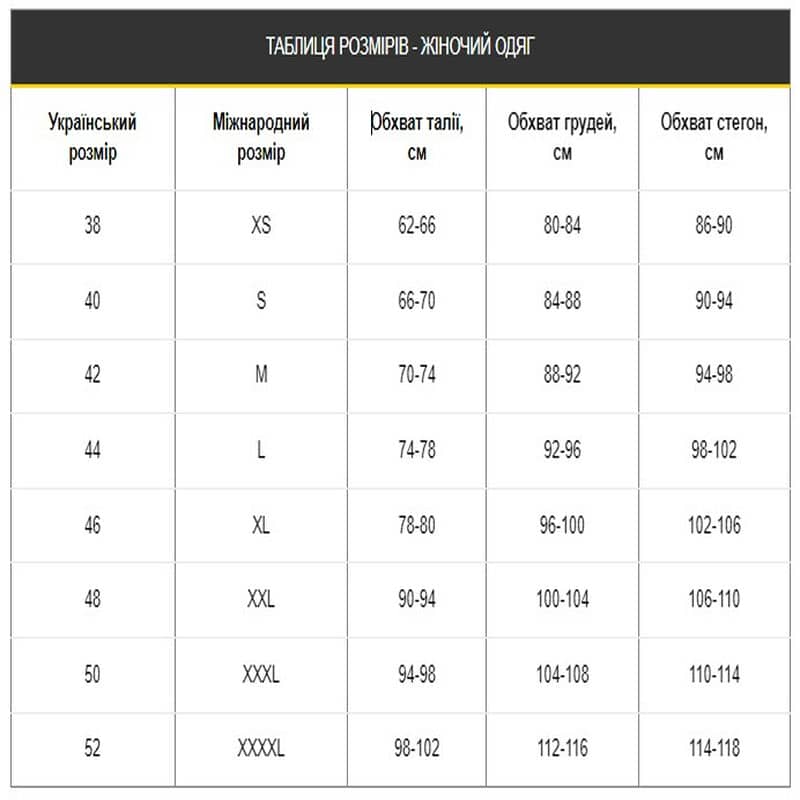Select the chest value 100-104 cell
Image resolution: width=800 pixels, height=800 pixels.
[562, 600]
